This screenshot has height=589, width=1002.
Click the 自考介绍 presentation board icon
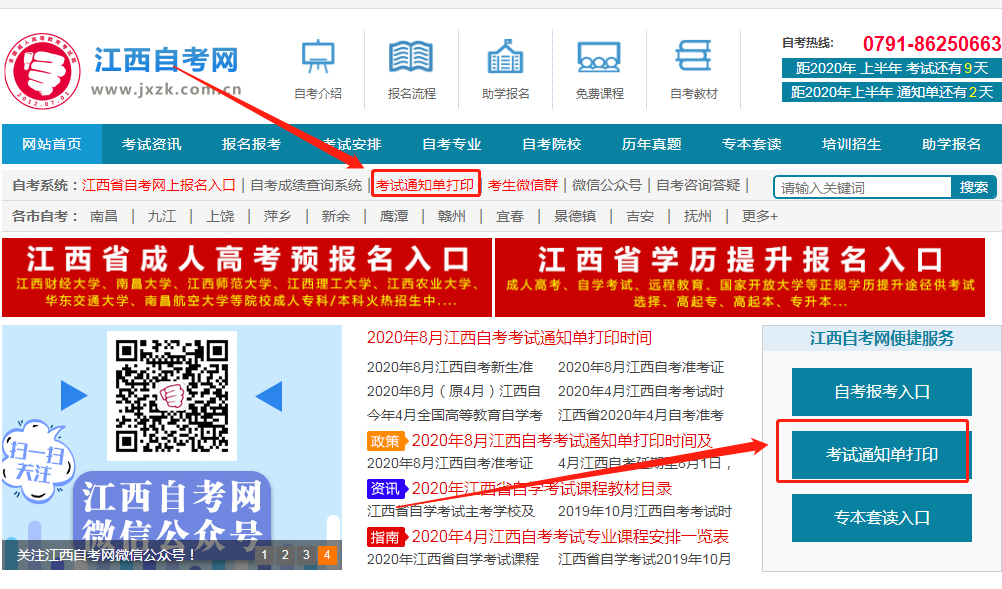coord(318,58)
